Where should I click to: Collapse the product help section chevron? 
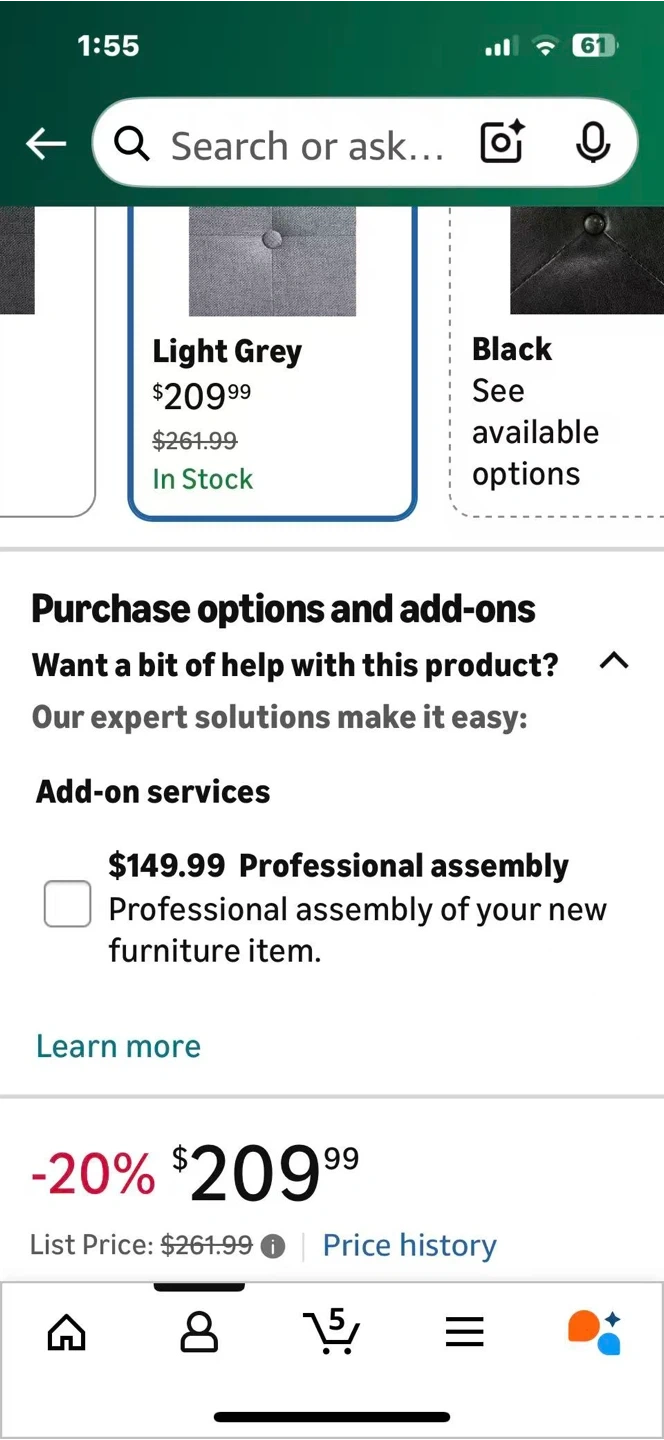(x=614, y=661)
